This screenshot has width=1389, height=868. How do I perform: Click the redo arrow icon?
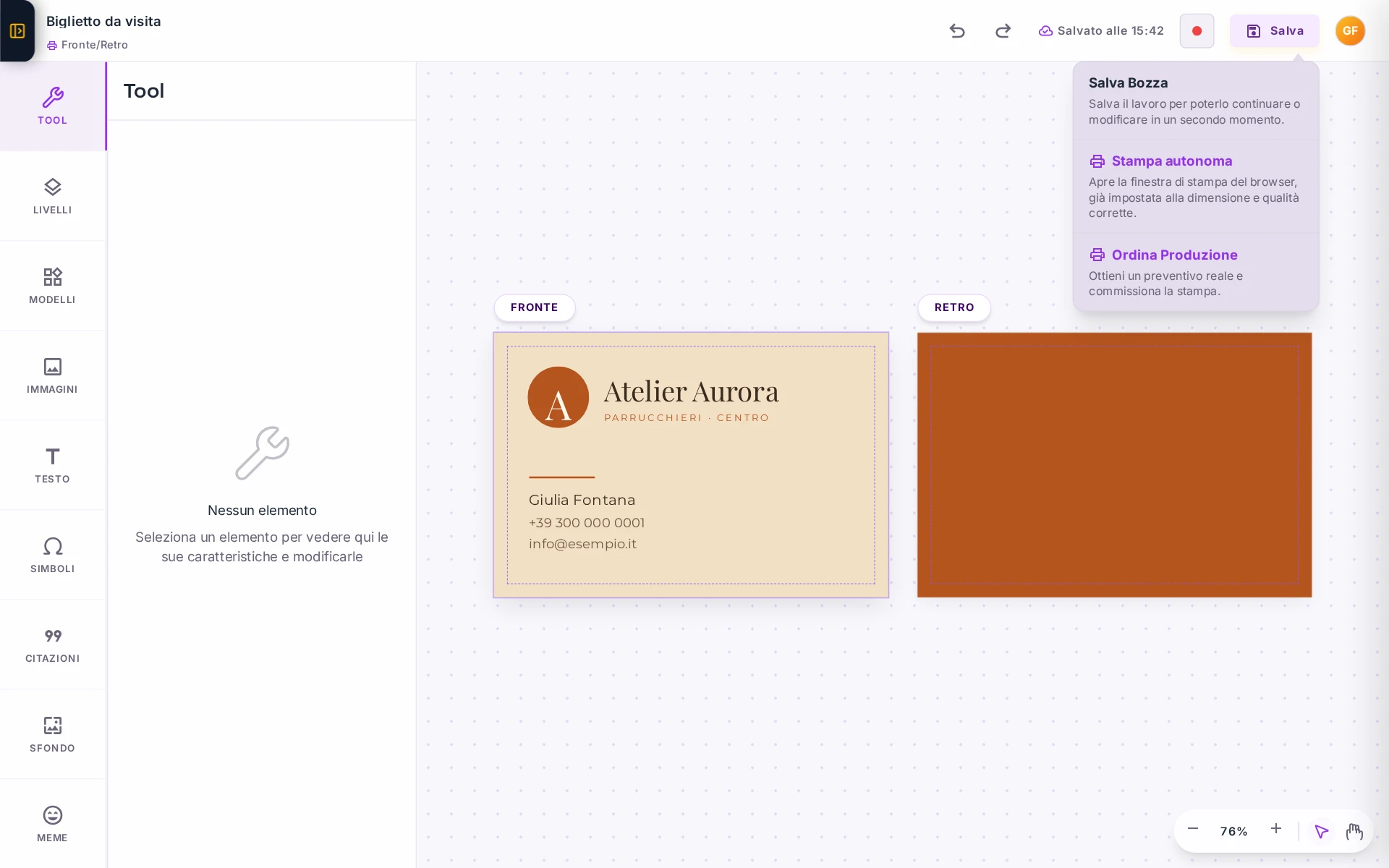[x=1003, y=30]
